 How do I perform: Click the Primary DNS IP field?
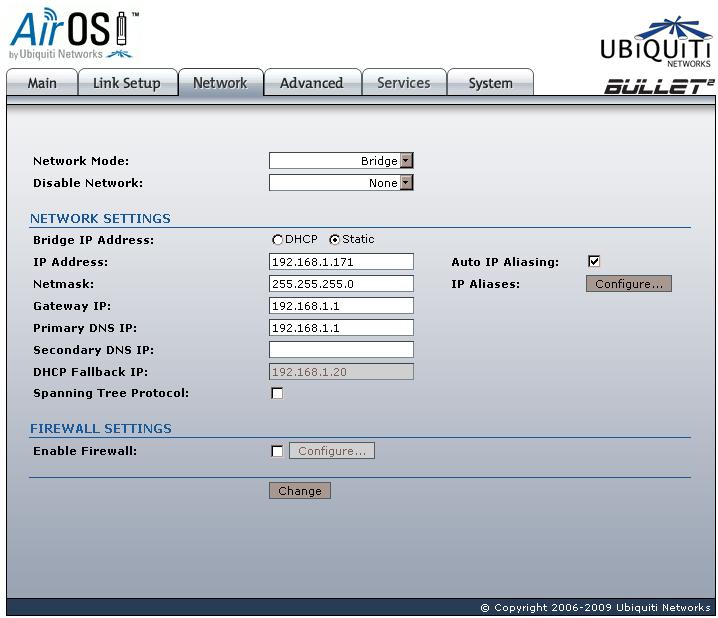click(341, 328)
